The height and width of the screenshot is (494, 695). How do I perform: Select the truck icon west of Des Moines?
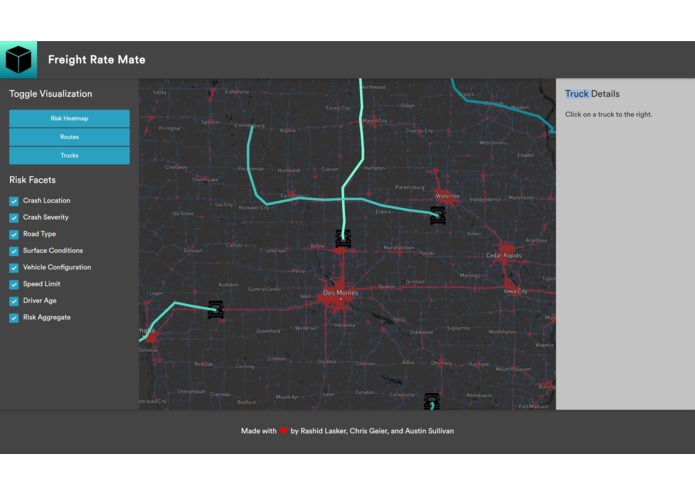click(x=216, y=310)
